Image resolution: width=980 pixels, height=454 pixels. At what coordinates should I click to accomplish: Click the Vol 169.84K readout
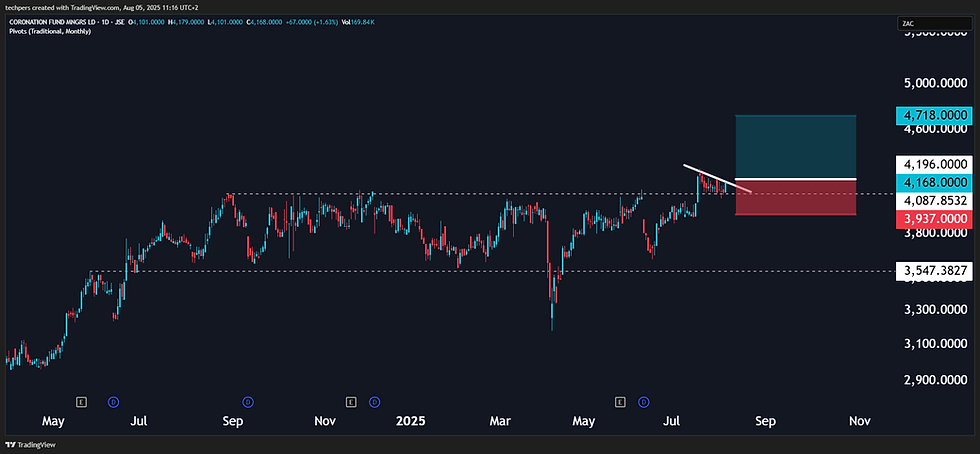pyautogui.click(x=359, y=23)
